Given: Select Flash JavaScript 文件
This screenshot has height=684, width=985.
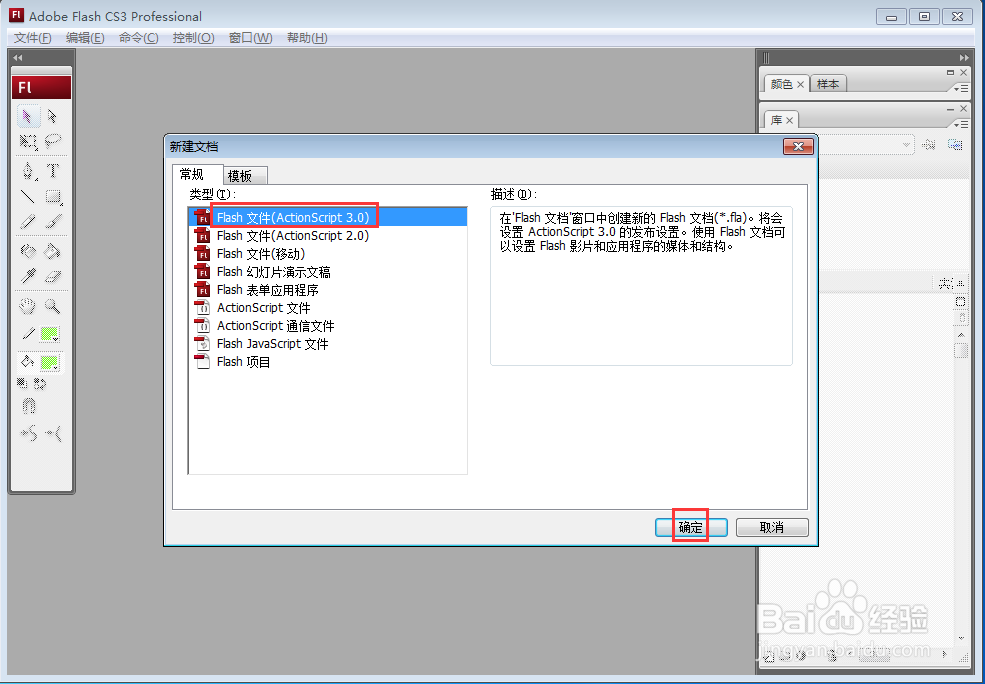Looking at the screenshot, I should click(x=327, y=344).
